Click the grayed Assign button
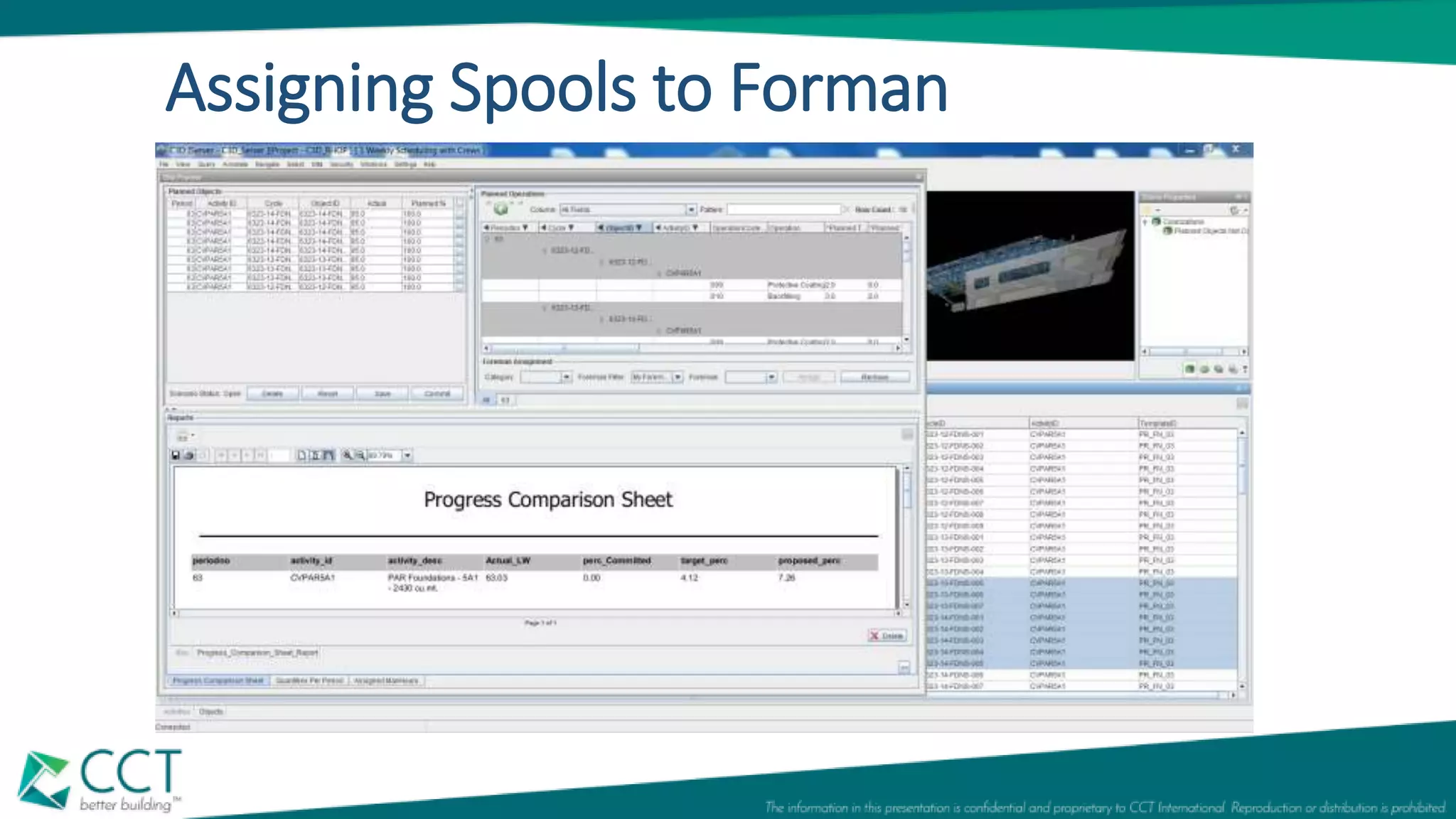 tap(809, 377)
